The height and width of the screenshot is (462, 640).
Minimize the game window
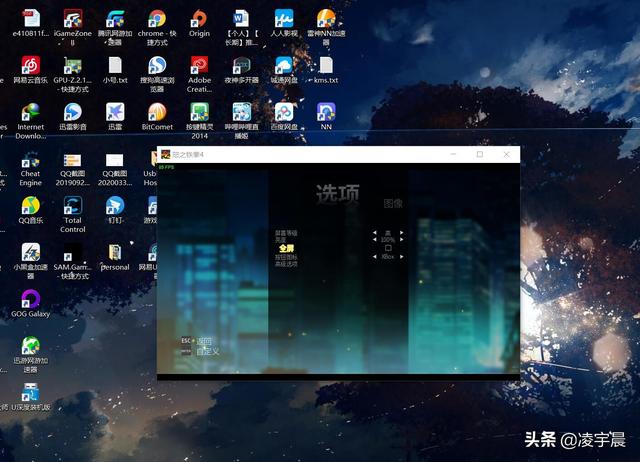[453, 154]
